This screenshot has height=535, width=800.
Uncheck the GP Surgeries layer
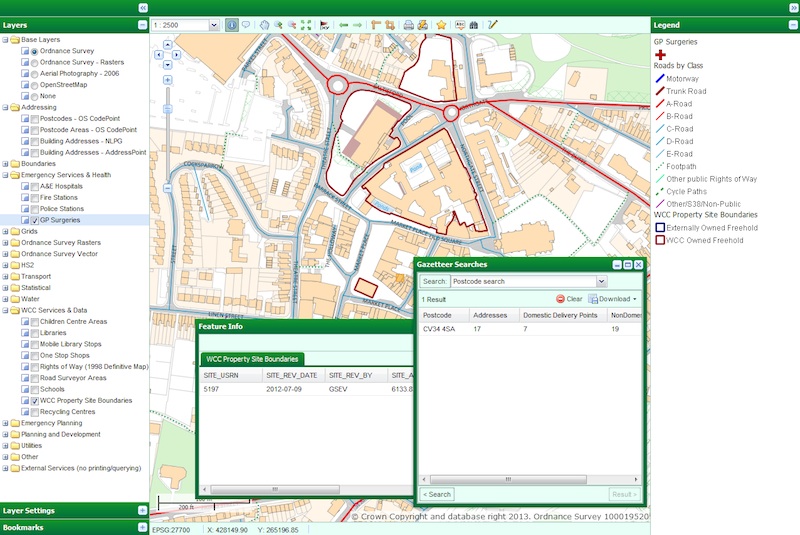click(35, 220)
